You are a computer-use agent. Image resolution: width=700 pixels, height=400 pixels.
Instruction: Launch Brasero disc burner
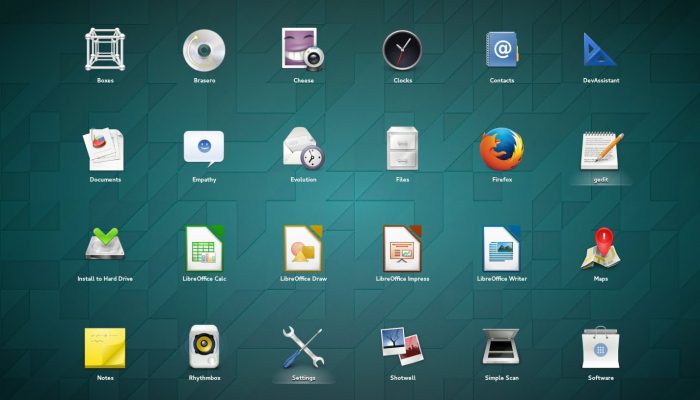[x=204, y=50]
